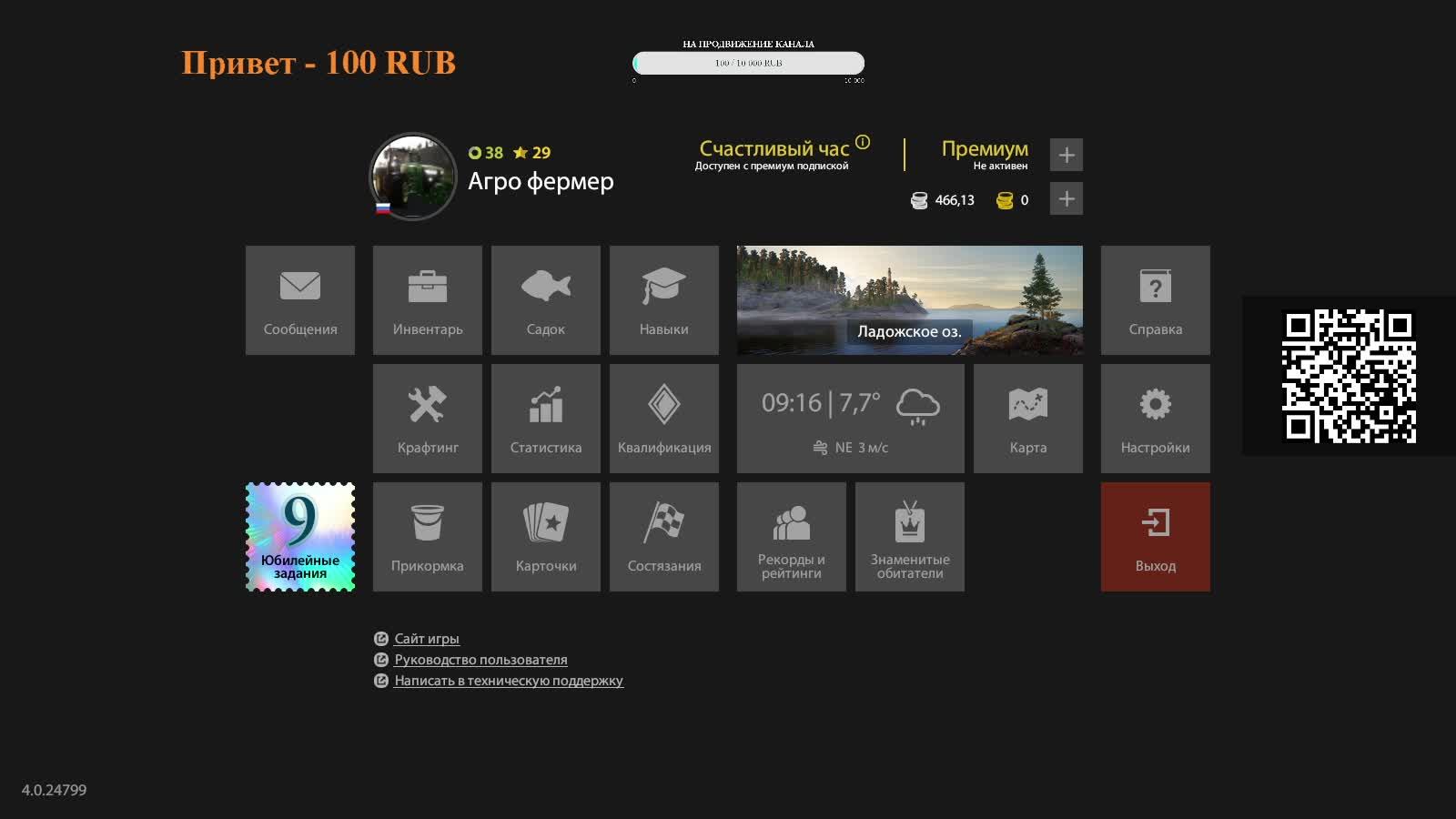Viewport: 1456px width, 819px height.
Task: Open the Руководство пользователя link
Action: [x=480, y=660]
